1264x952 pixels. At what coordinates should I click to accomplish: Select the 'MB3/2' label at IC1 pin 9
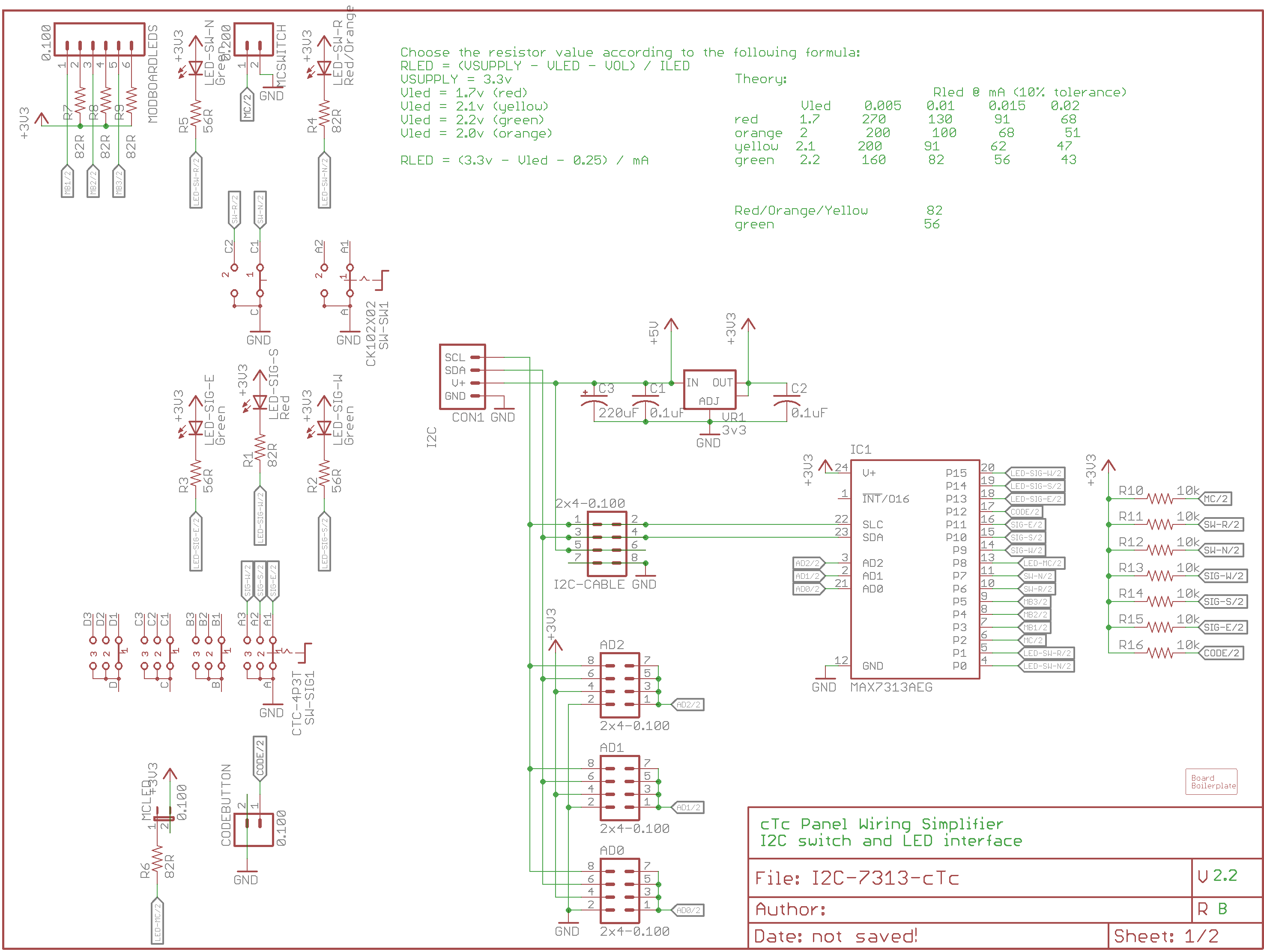(x=1035, y=602)
